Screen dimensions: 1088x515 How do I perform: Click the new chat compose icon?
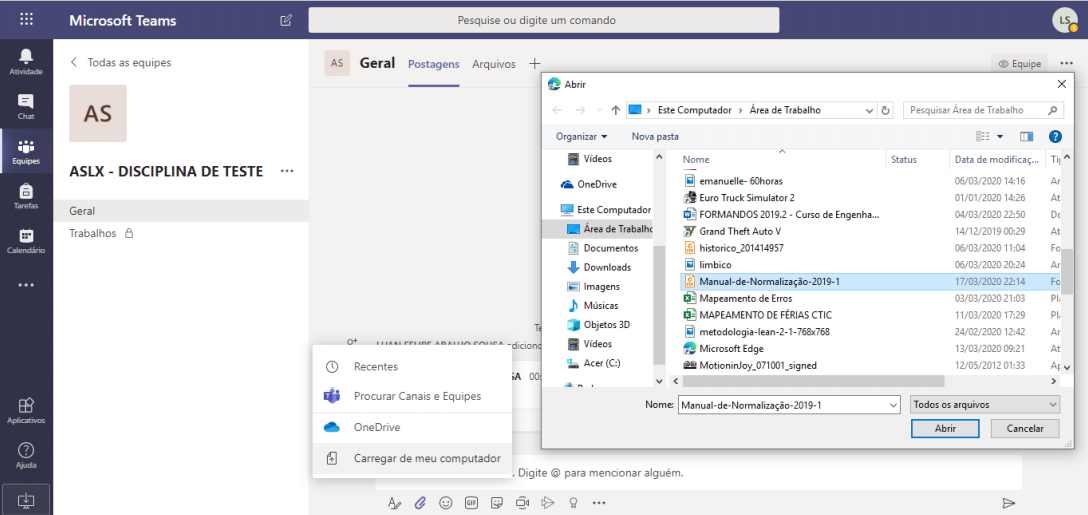pos(286,20)
